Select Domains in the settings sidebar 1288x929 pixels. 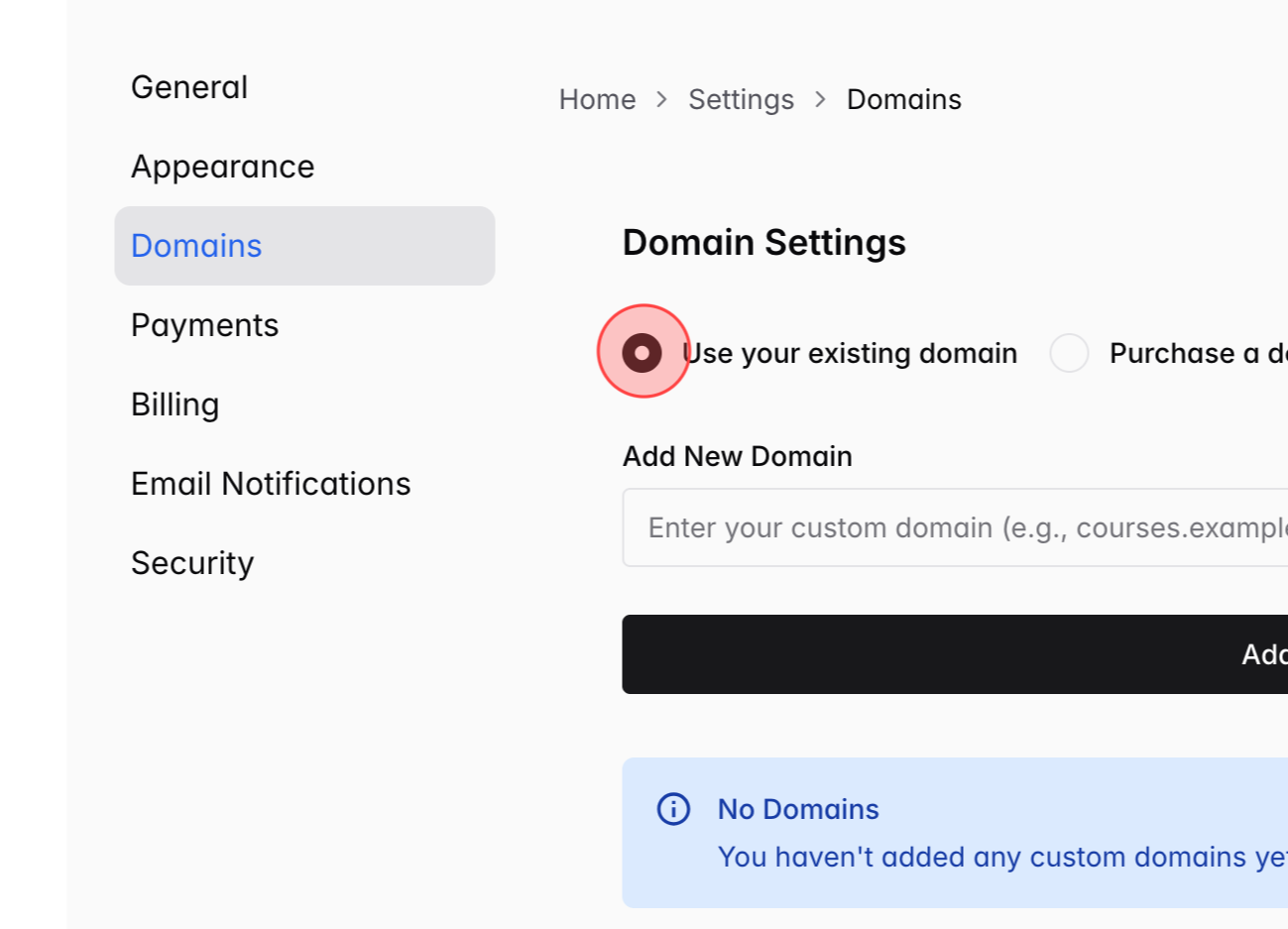point(196,246)
